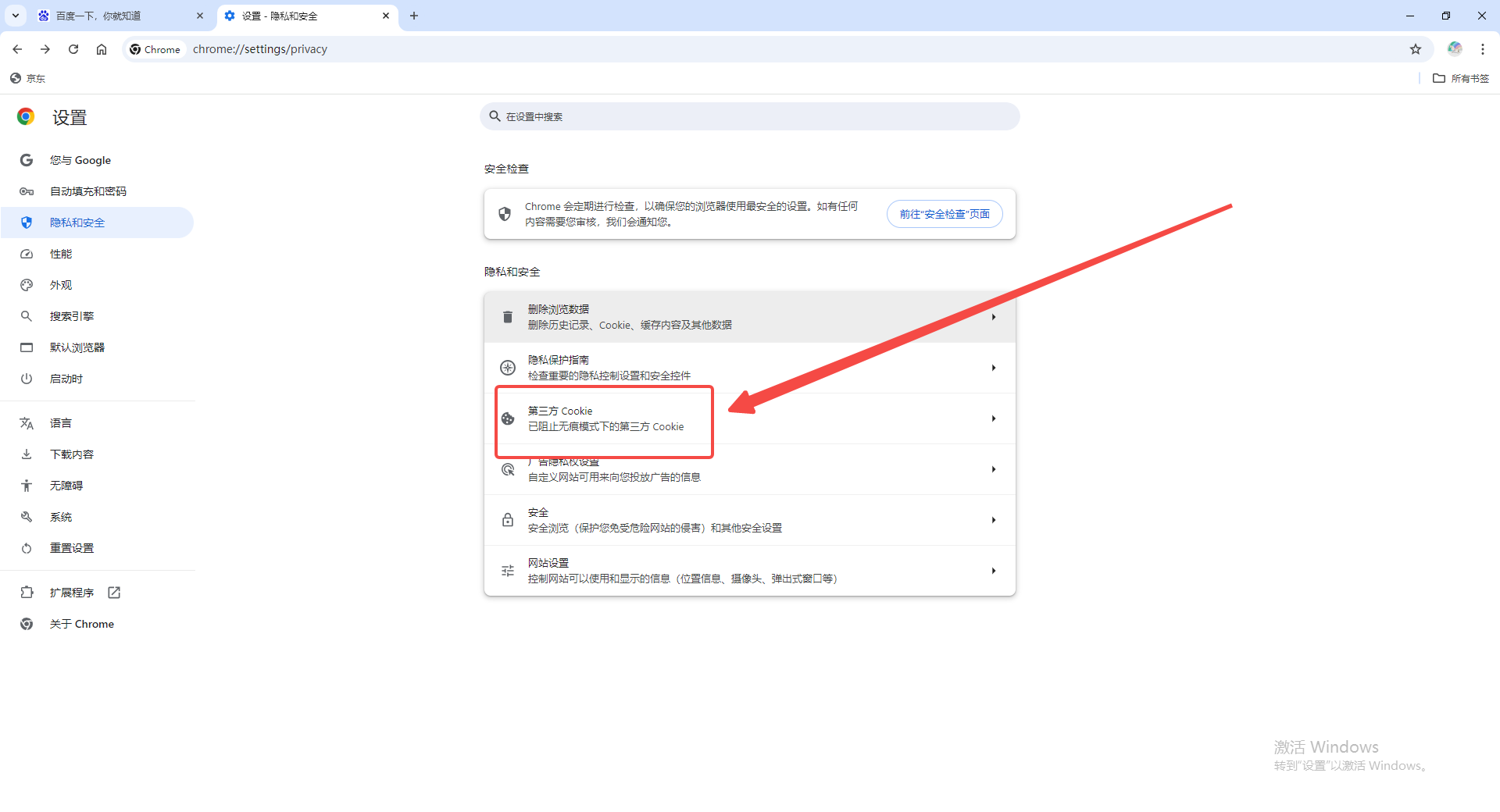Reload the current page
Viewport: 1500px width, 812px height.
pos(73,49)
